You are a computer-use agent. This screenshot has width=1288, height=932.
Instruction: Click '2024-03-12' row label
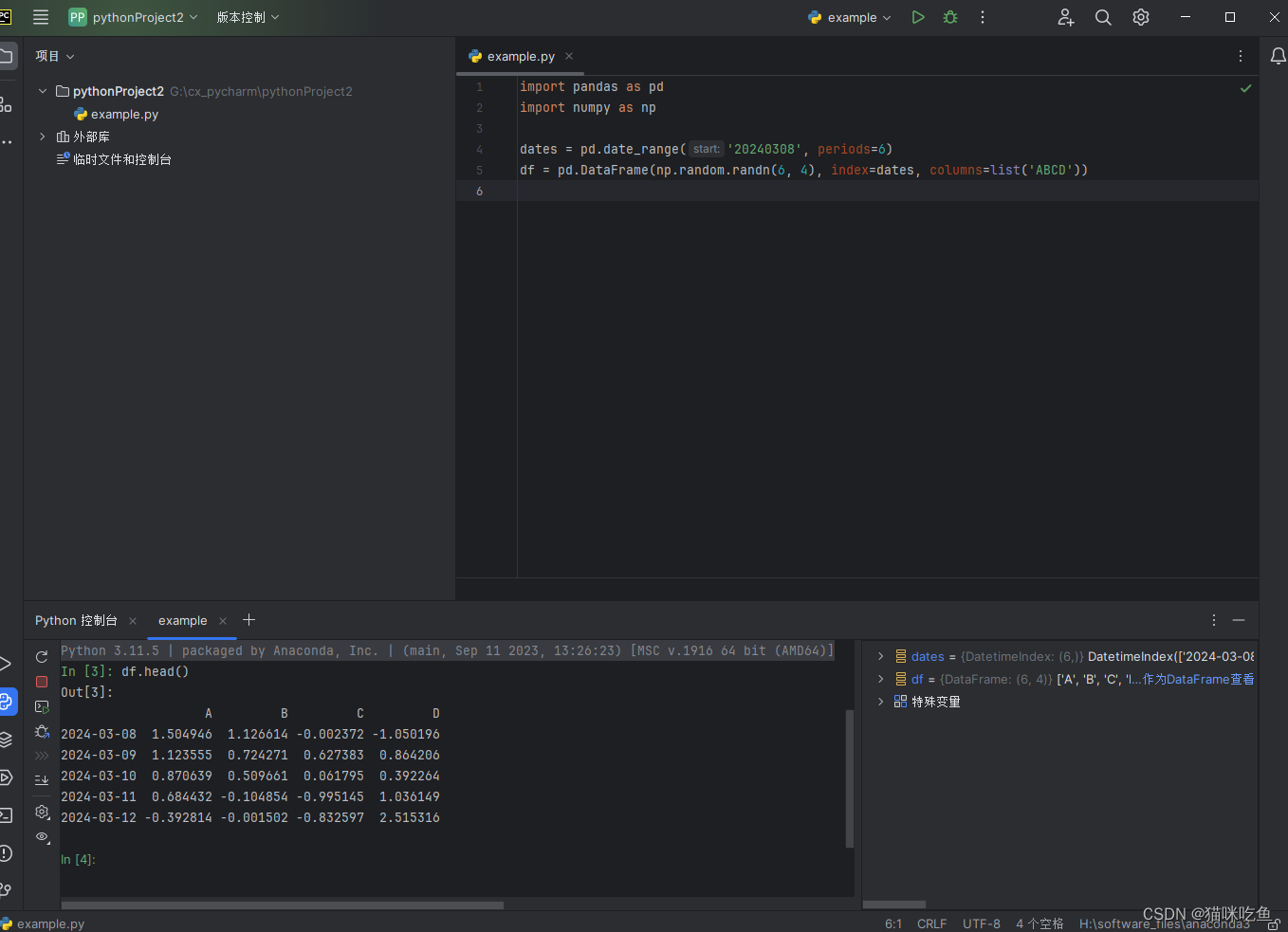coord(99,817)
